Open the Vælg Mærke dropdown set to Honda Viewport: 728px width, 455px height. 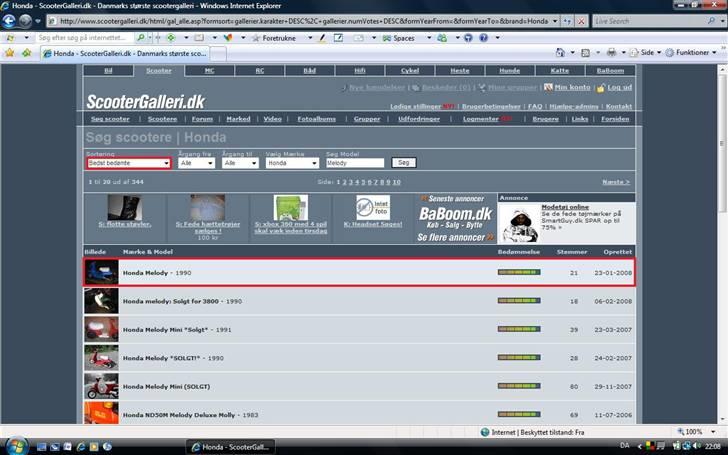coord(294,162)
